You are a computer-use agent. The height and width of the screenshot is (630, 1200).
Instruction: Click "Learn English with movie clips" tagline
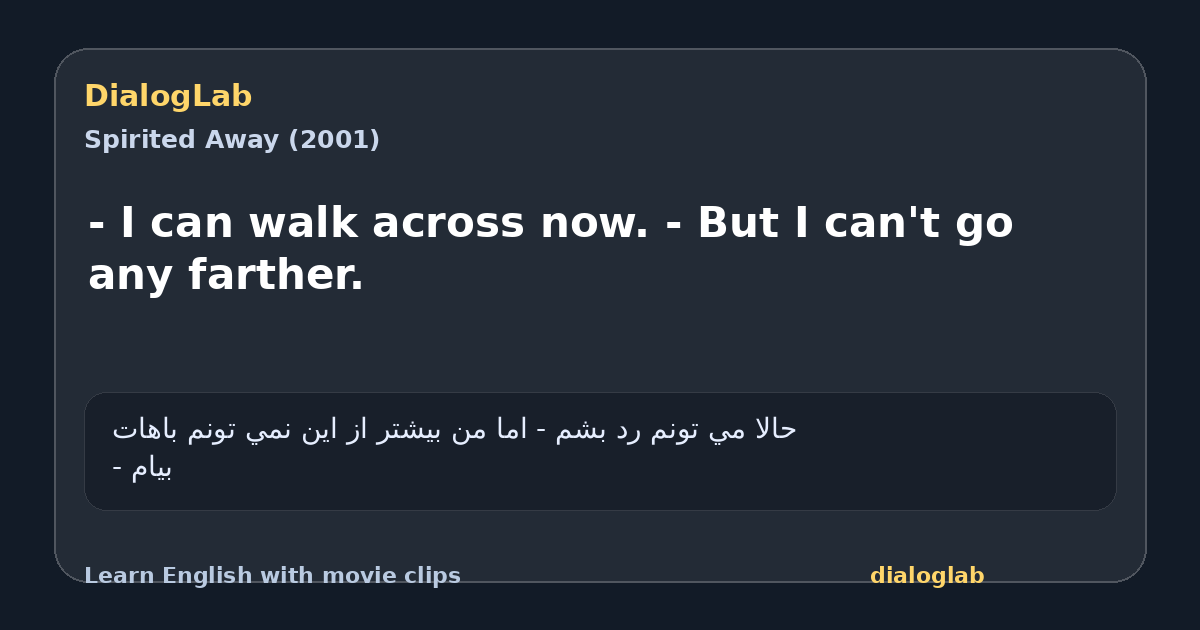272,576
